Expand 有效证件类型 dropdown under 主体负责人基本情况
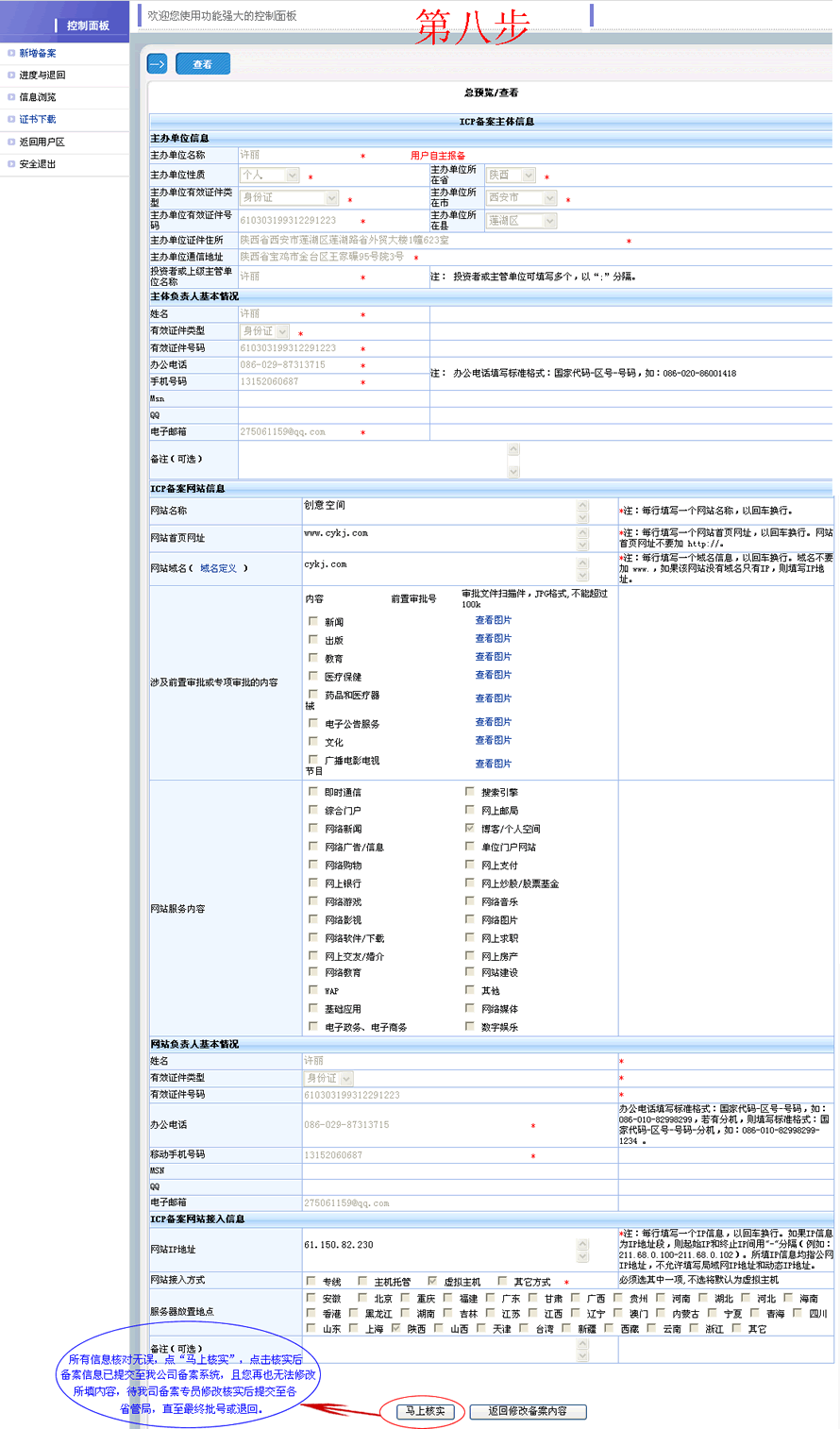 (264, 331)
